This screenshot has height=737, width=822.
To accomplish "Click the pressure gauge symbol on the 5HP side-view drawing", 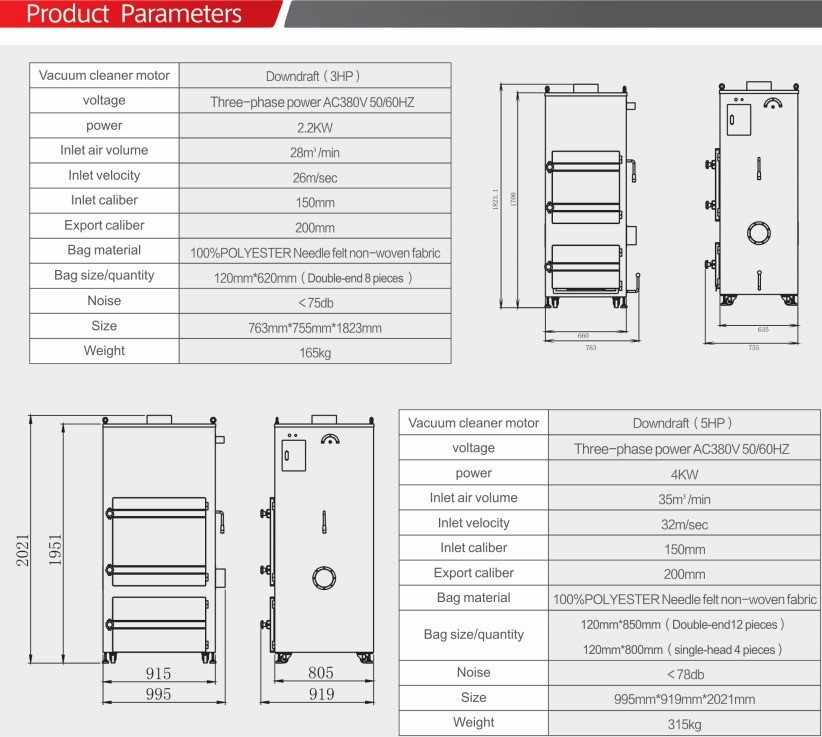I will coord(330,438).
